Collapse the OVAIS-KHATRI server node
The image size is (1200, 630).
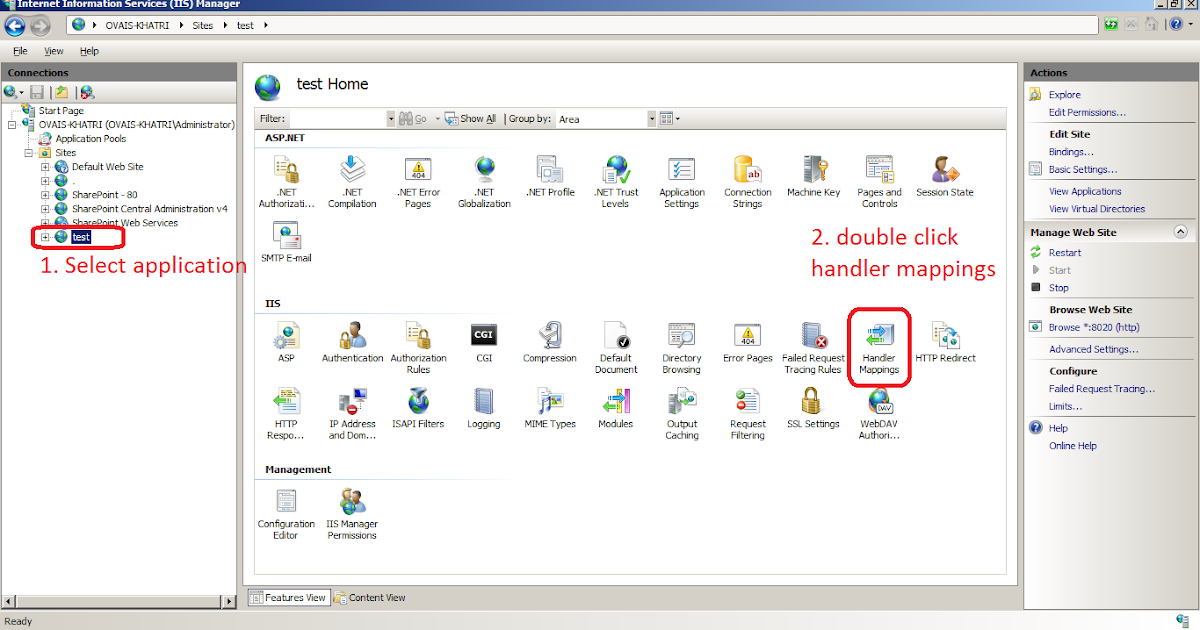[13, 125]
